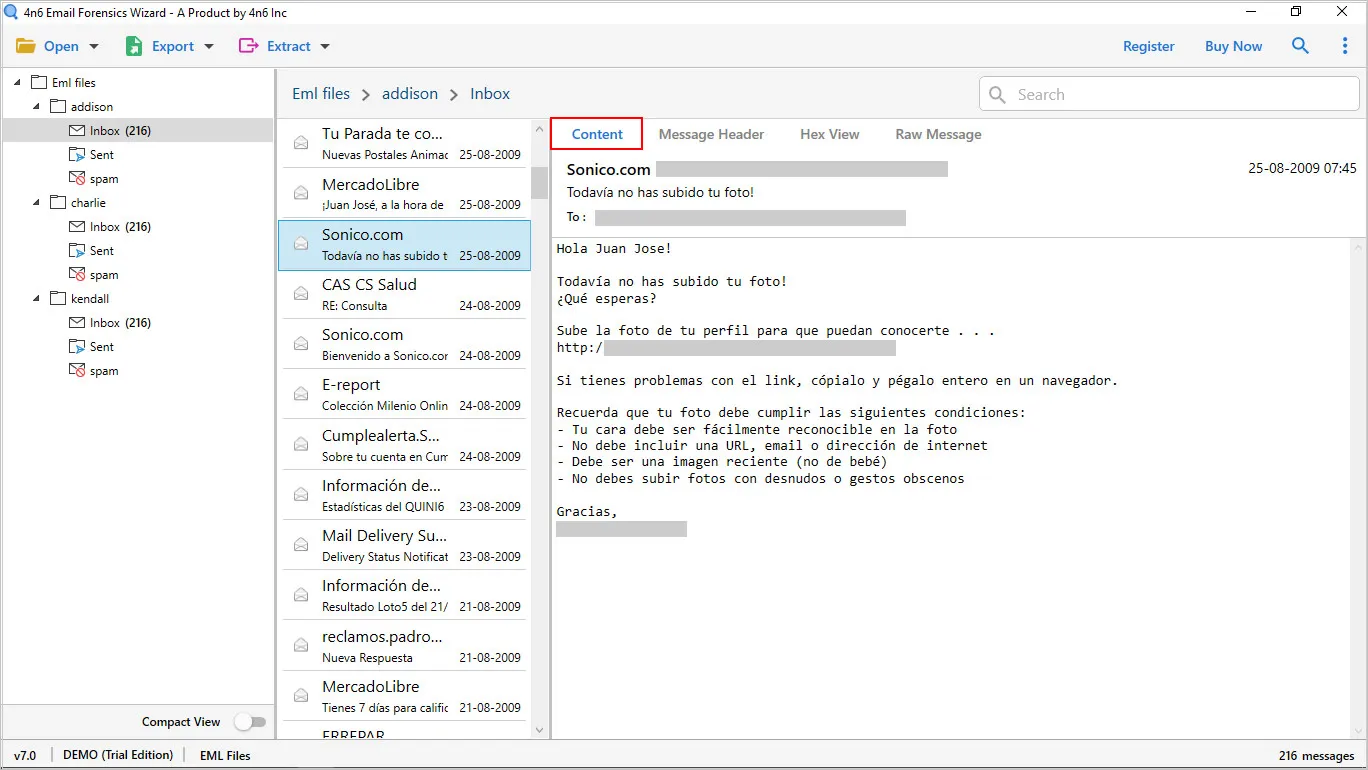The image size is (1368, 770).
Task: Click Eml files in the breadcrumb
Action: (x=321, y=94)
